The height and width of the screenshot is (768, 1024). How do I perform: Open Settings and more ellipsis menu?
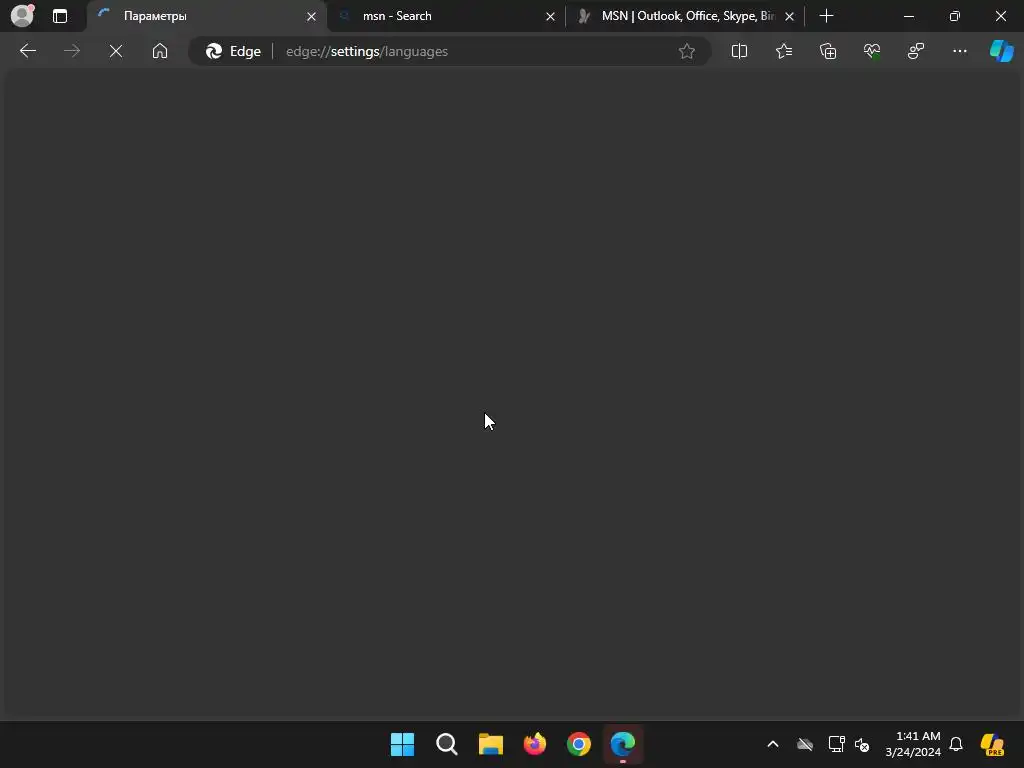[959, 51]
